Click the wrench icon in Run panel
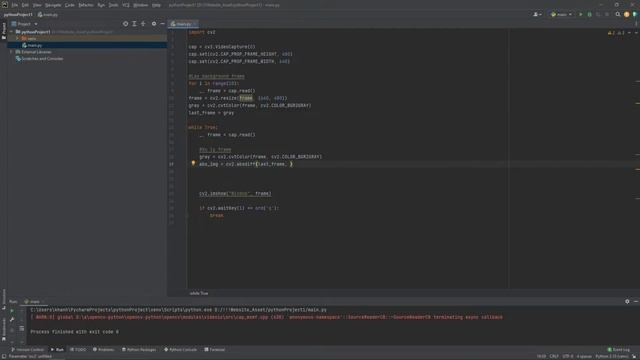640x360 pixels. point(12,320)
